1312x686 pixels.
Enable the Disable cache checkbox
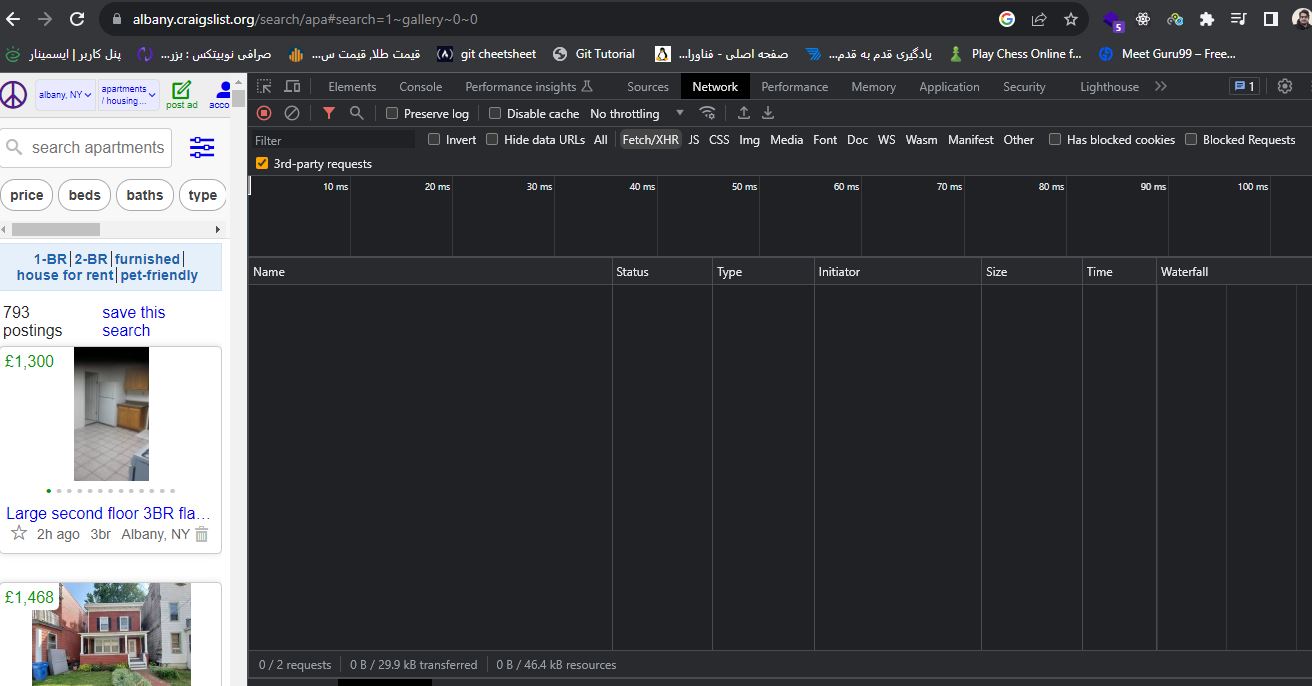coord(495,113)
